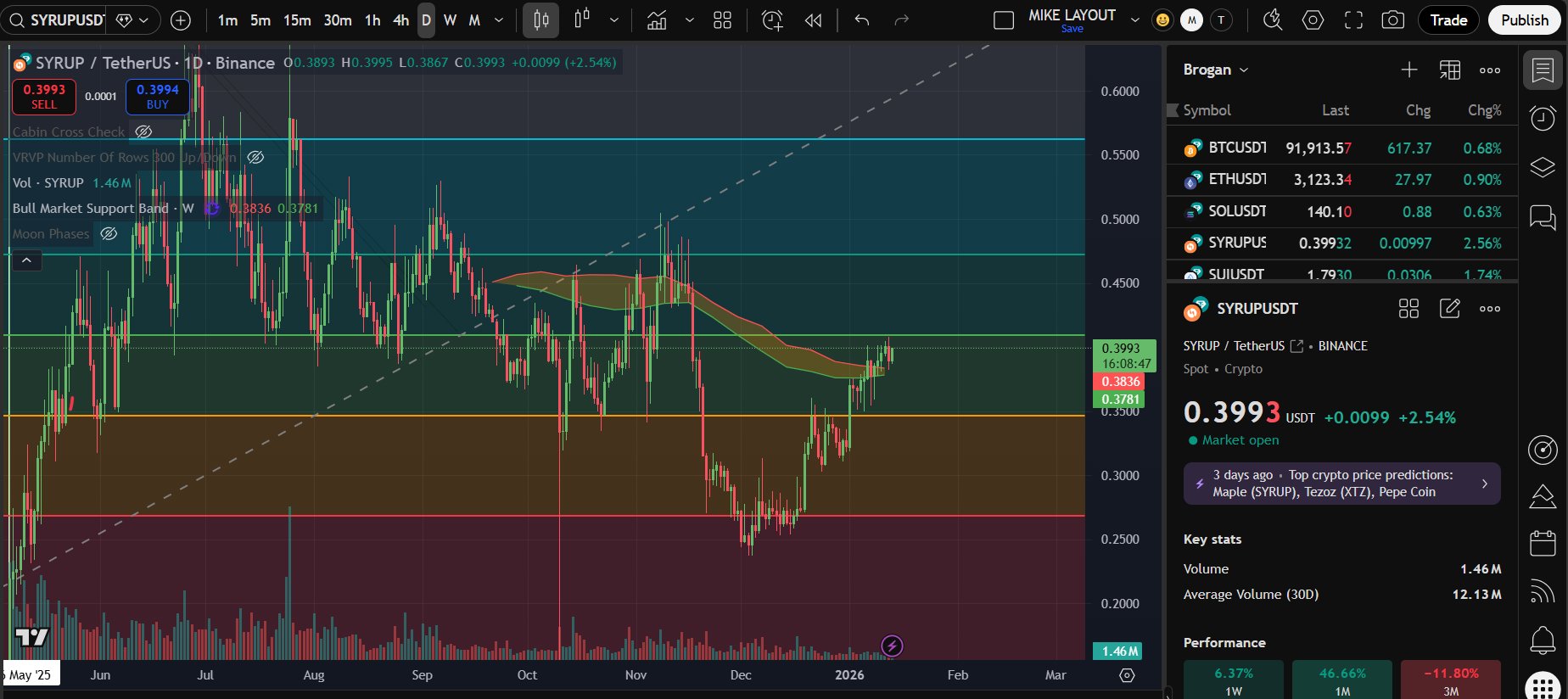Open the target icon in the right sidebar

tap(1543, 450)
